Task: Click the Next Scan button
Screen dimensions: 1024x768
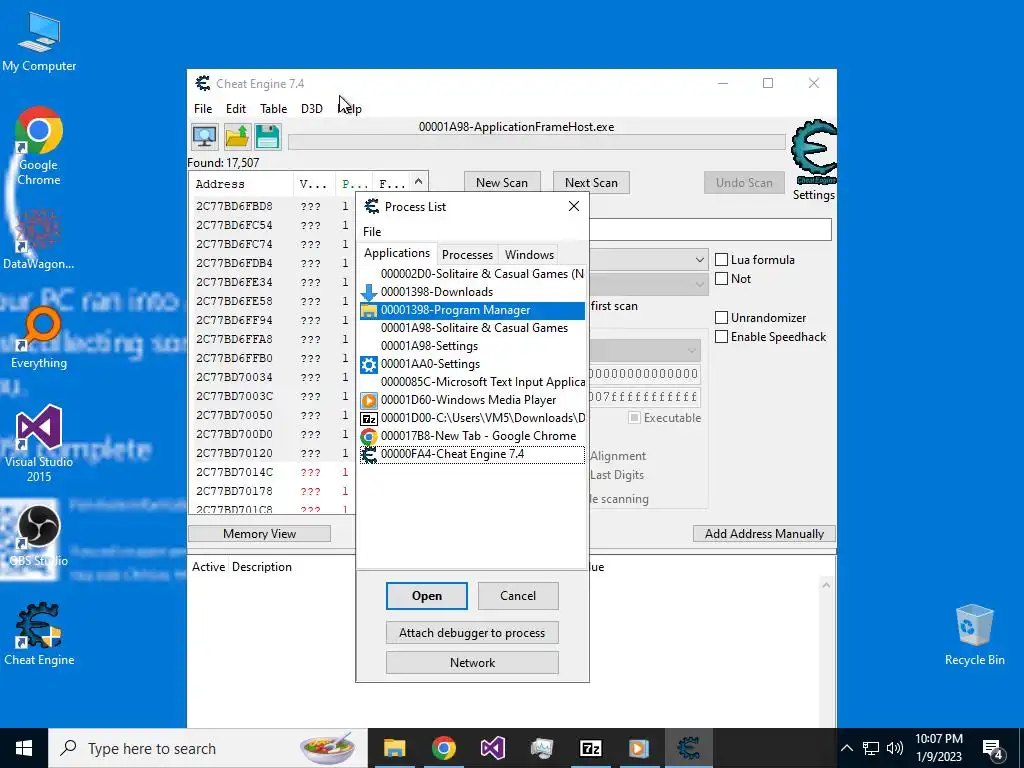Action: 591,183
